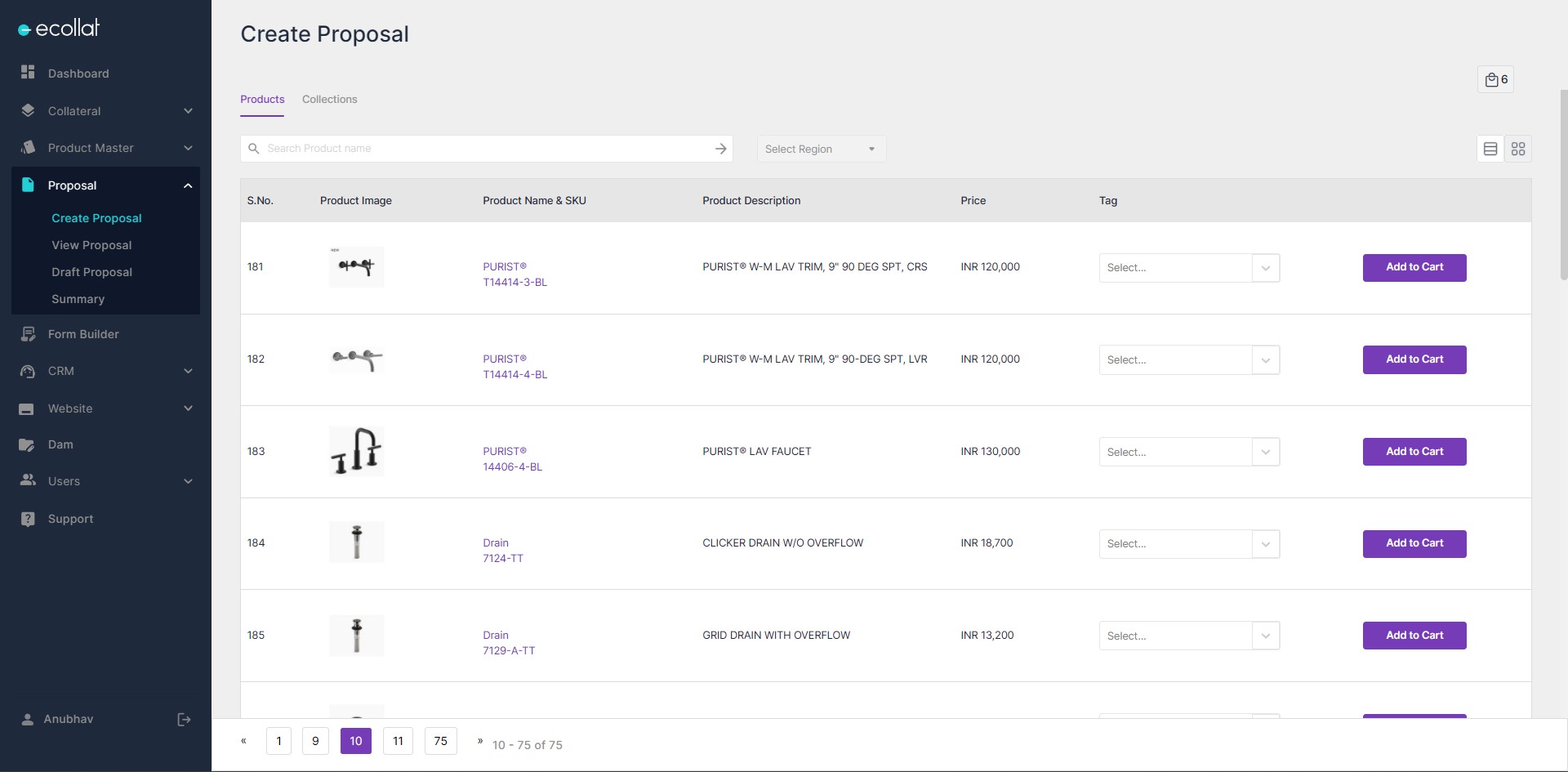
Task: Switch to the Collections tab
Action: (329, 100)
